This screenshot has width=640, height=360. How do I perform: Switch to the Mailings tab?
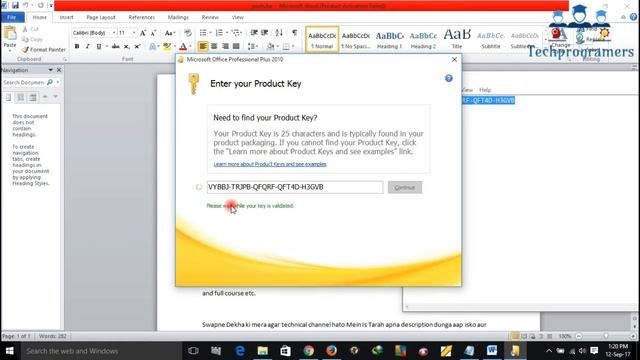(x=178, y=17)
